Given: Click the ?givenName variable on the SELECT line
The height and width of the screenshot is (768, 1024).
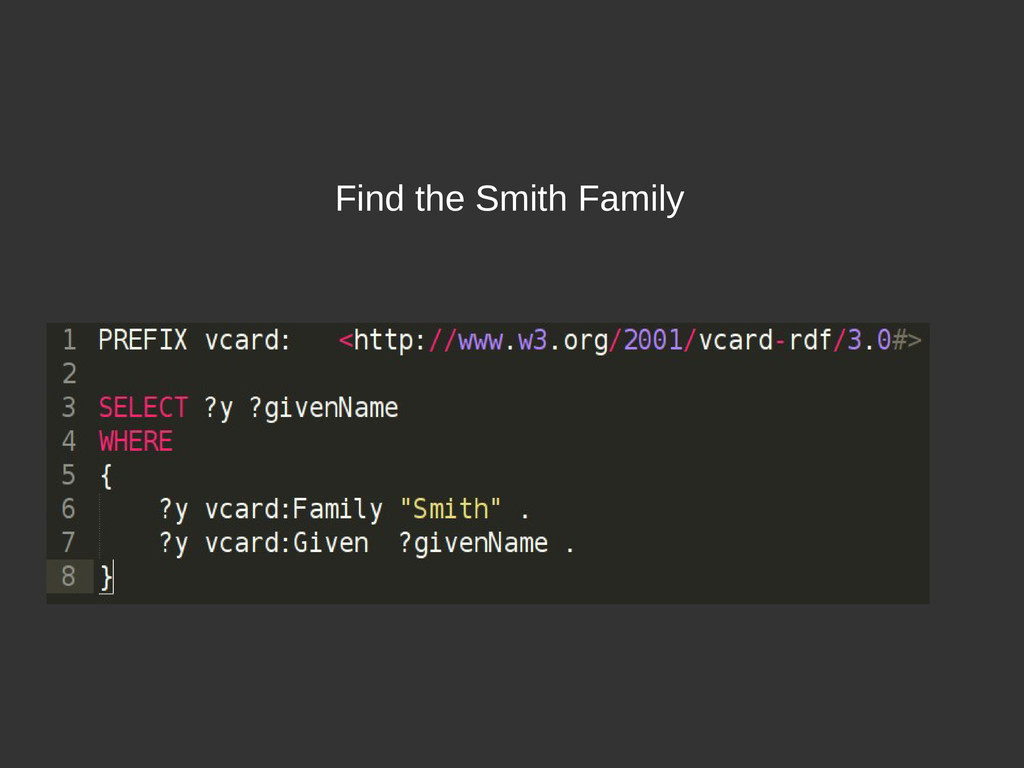Looking at the screenshot, I should tap(324, 408).
